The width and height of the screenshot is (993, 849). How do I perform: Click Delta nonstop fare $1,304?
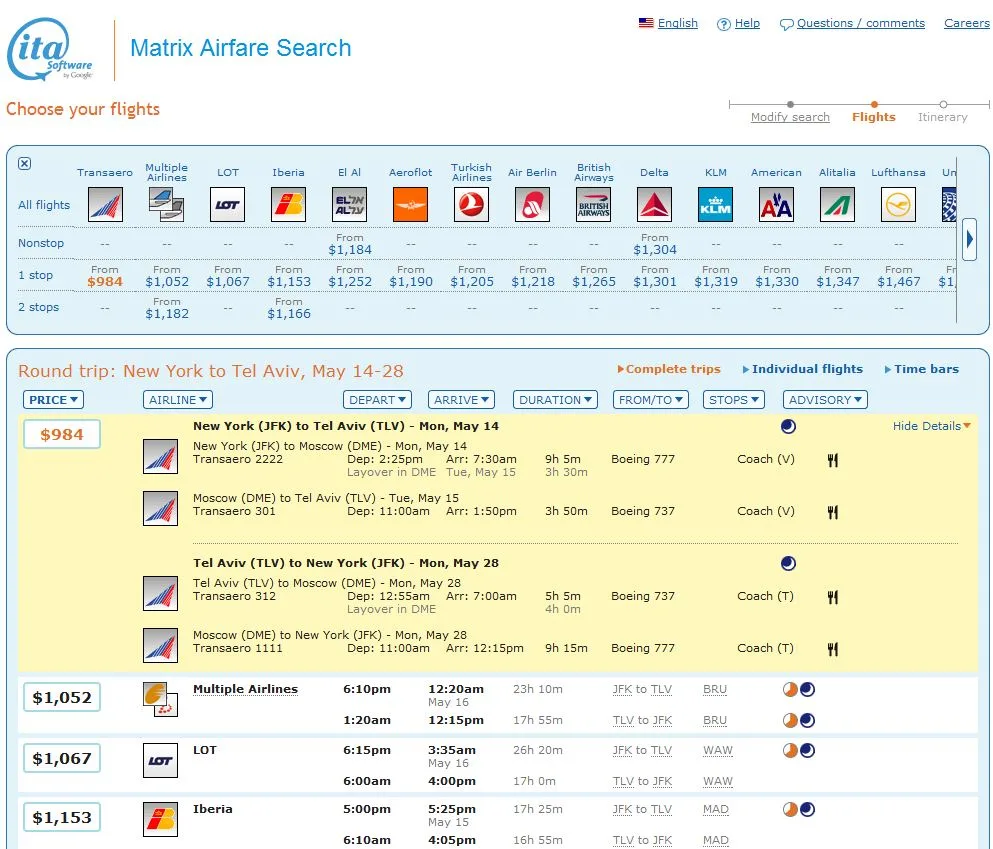[x=655, y=249]
